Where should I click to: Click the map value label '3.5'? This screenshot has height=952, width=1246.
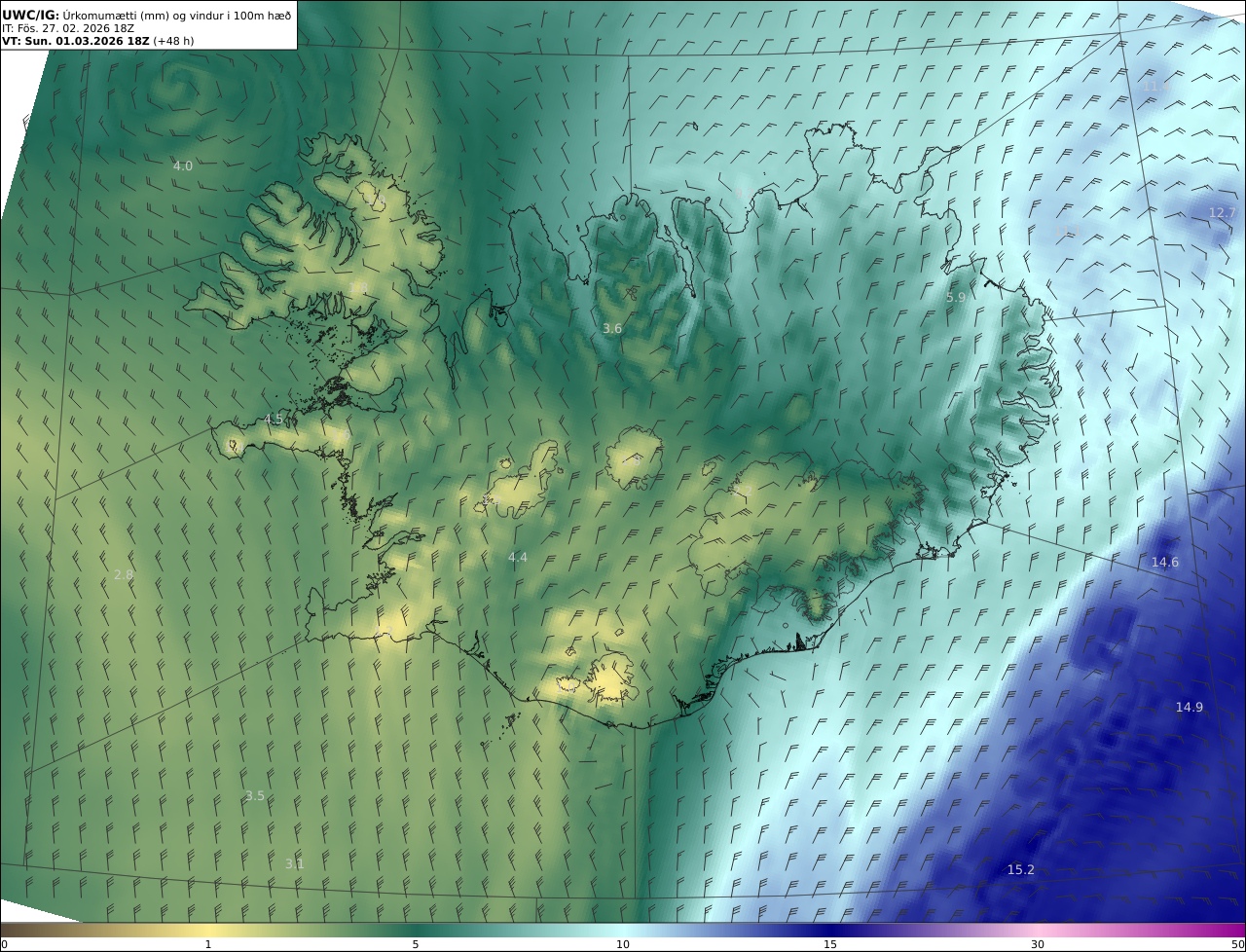click(254, 795)
